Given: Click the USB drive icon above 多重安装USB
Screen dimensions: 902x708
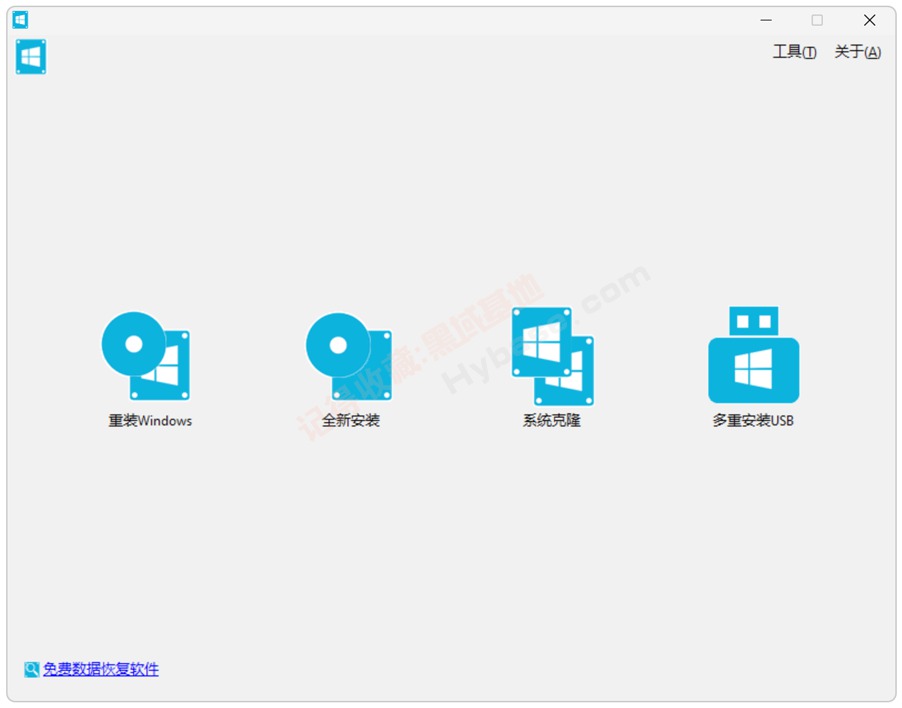Looking at the screenshot, I should [x=753, y=355].
